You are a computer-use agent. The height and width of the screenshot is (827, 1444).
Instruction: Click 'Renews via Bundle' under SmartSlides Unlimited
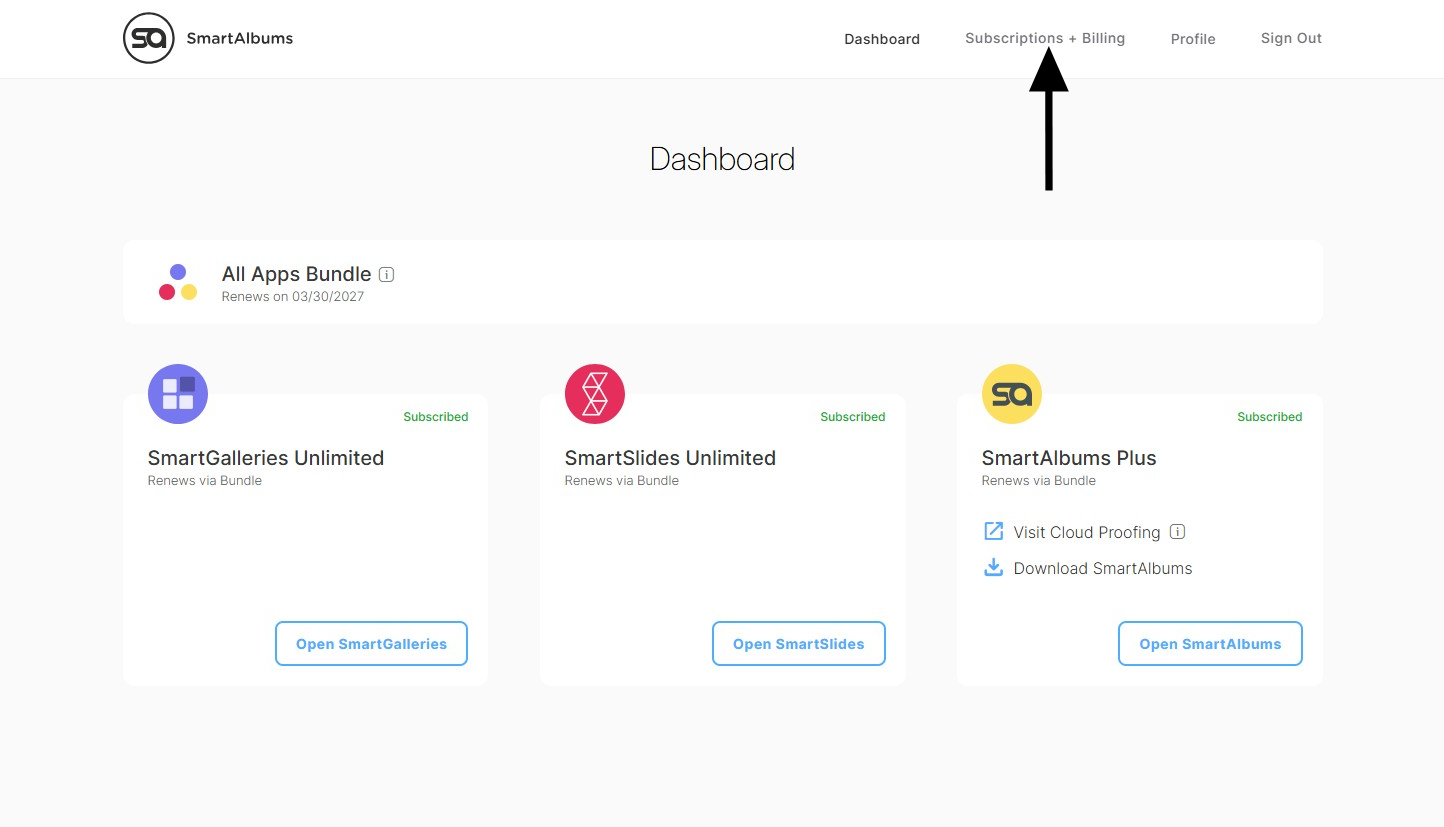(x=622, y=481)
